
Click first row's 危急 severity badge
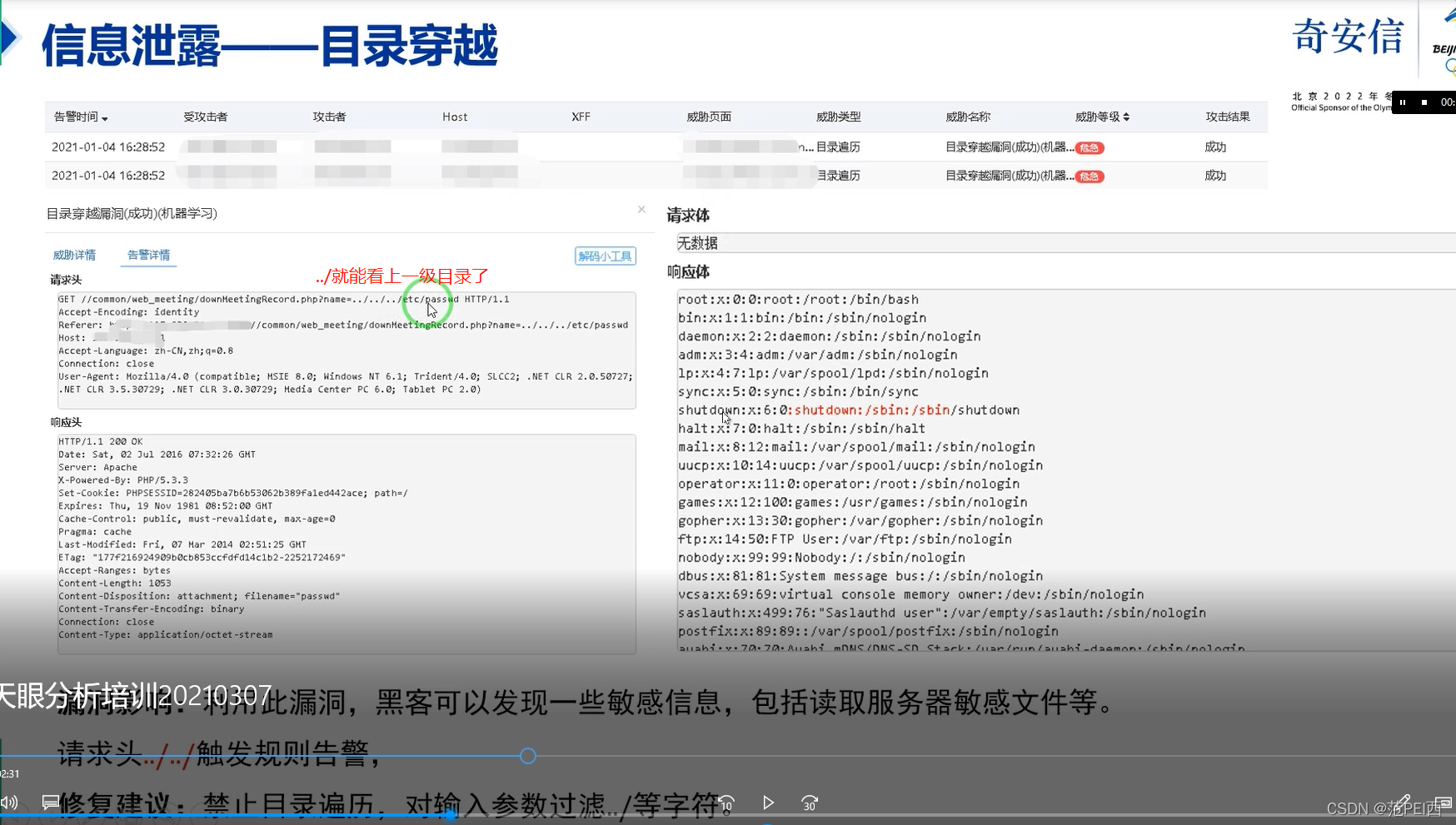click(1090, 148)
